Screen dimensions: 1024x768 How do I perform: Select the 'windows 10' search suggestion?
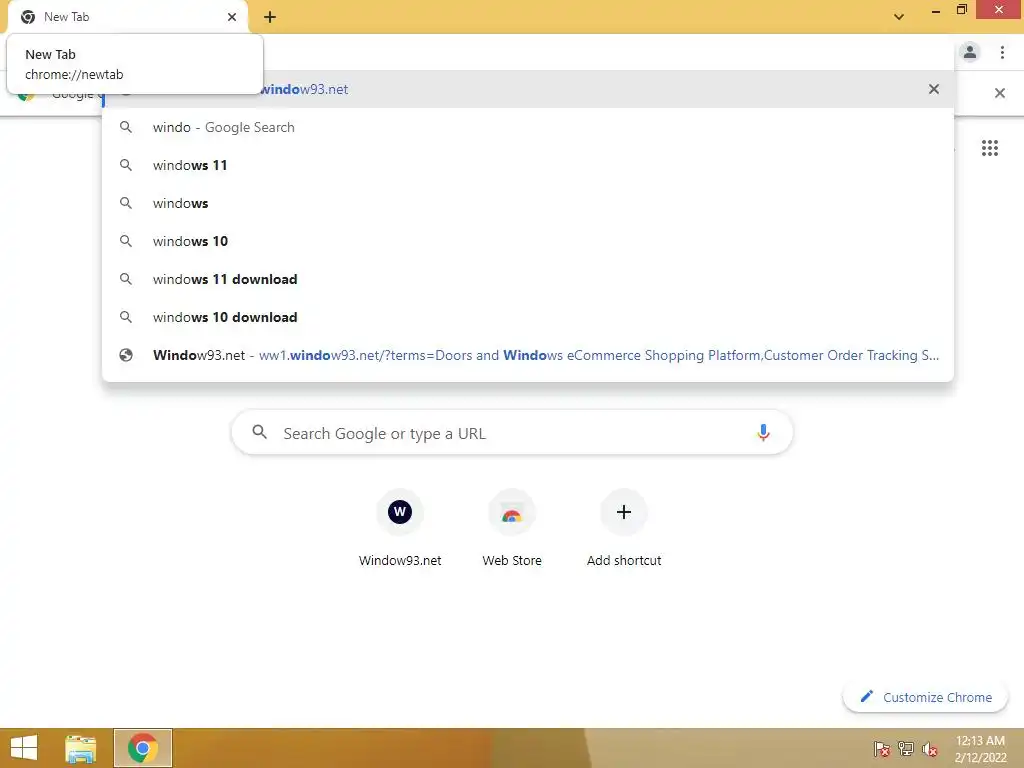point(528,241)
